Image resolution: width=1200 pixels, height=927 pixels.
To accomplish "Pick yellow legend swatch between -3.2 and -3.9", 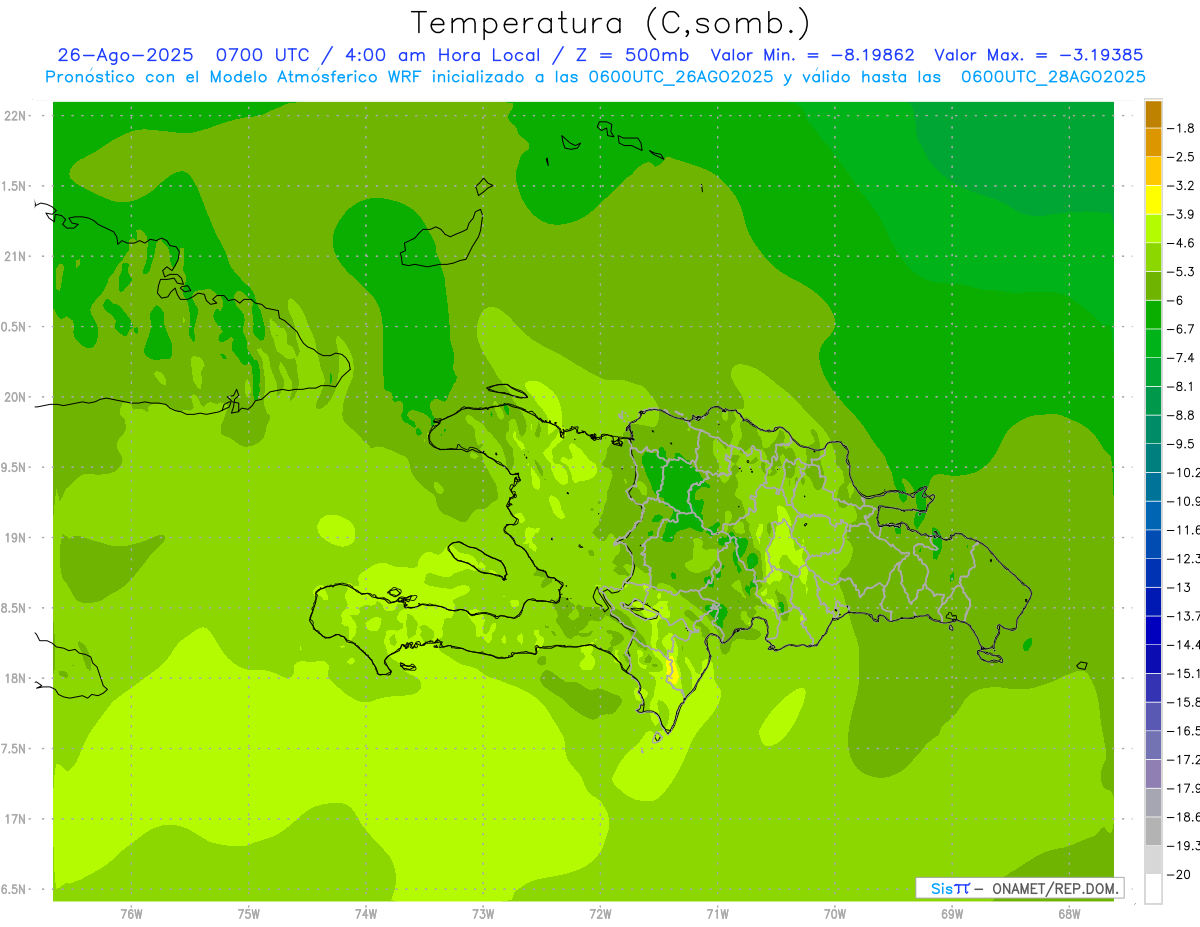I will pyautogui.click(x=1153, y=200).
